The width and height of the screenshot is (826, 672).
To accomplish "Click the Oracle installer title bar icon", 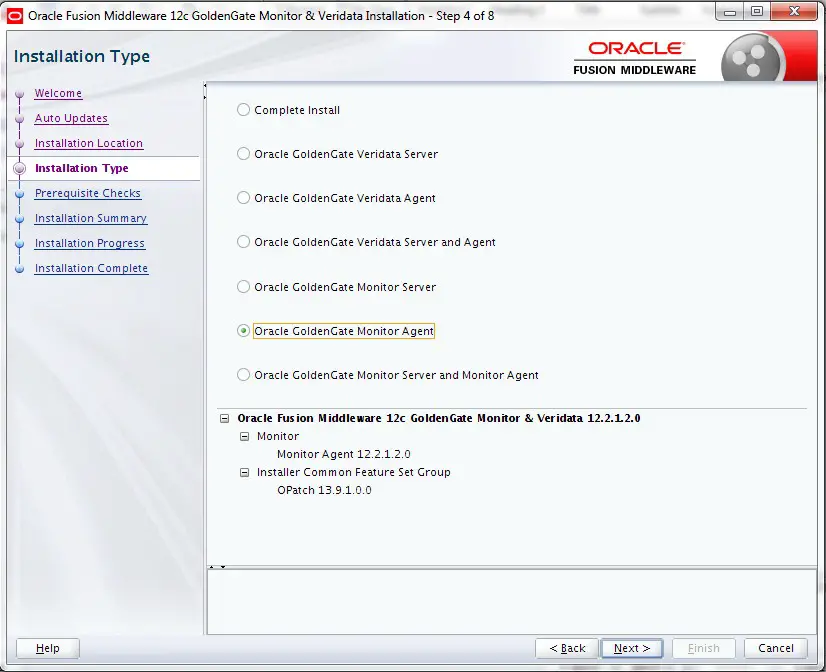I will (x=14, y=16).
